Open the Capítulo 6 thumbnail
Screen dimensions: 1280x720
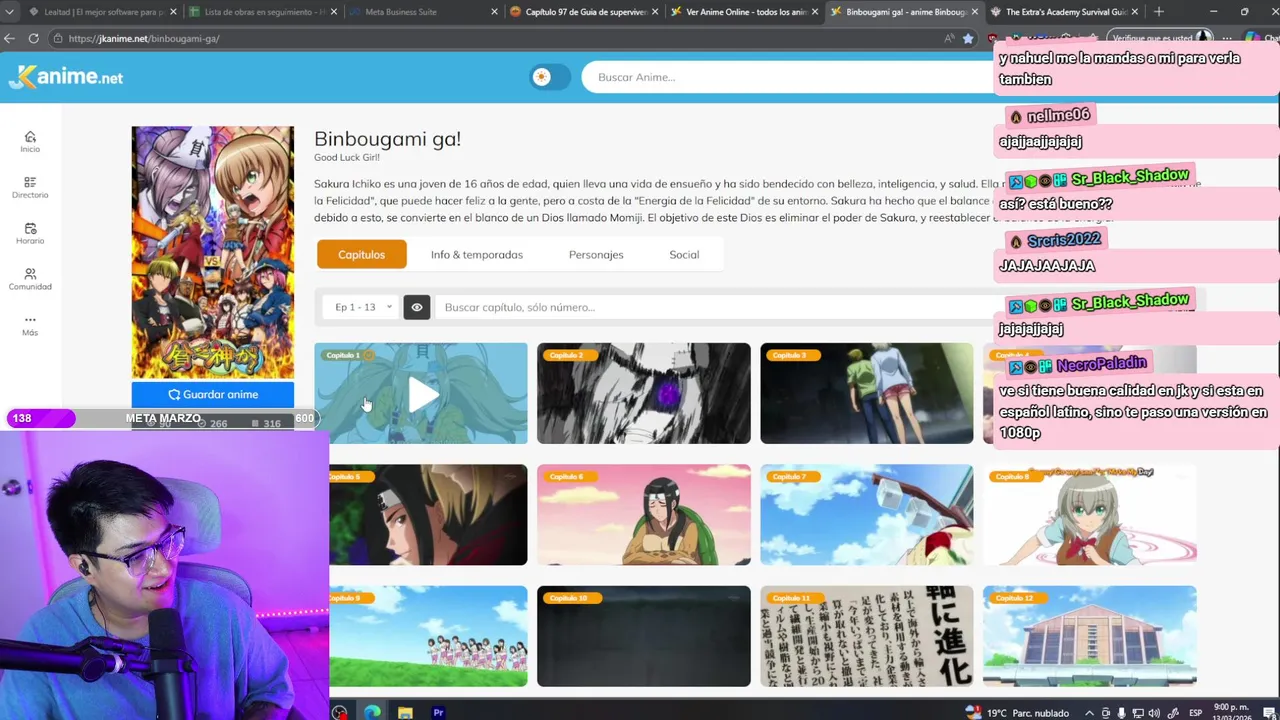click(643, 515)
